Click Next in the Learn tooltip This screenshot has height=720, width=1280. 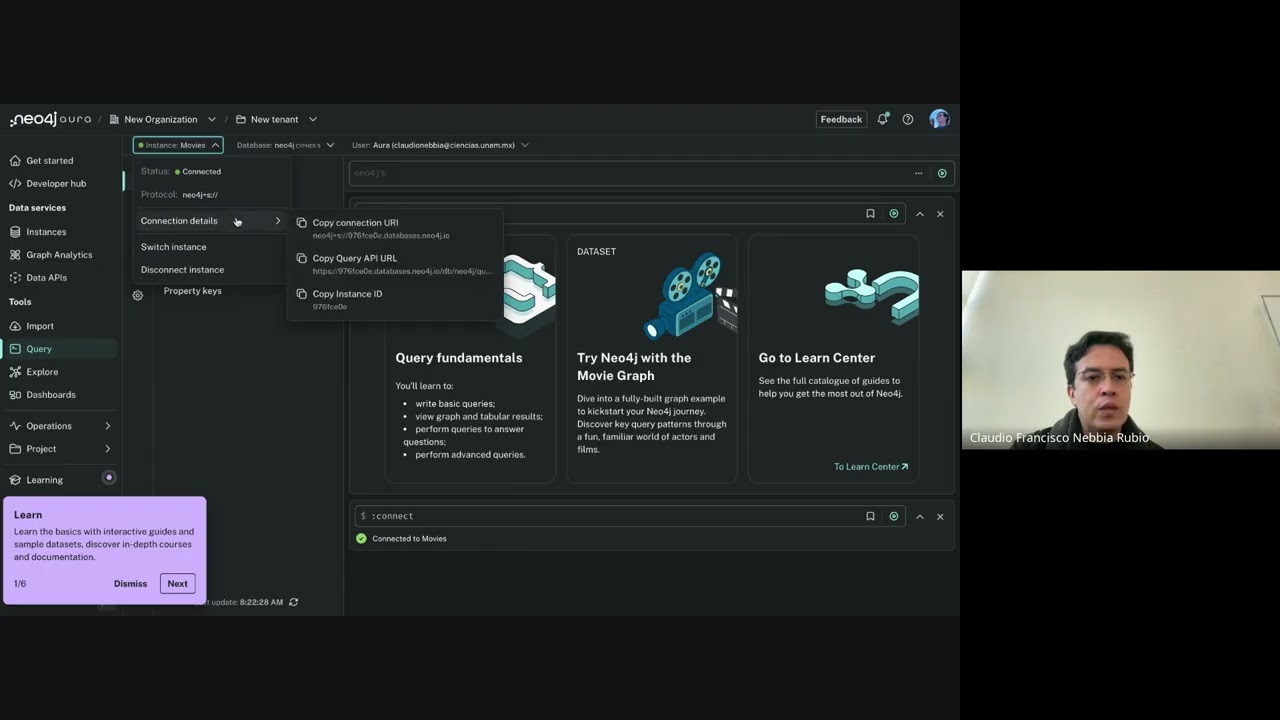[x=177, y=584]
